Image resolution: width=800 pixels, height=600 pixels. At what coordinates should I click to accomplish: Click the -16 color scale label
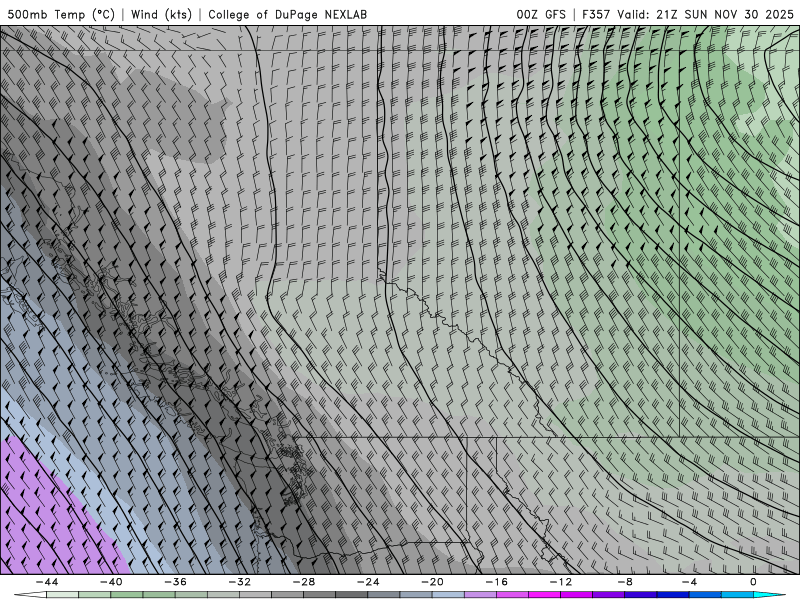click(x=496, y=582)
